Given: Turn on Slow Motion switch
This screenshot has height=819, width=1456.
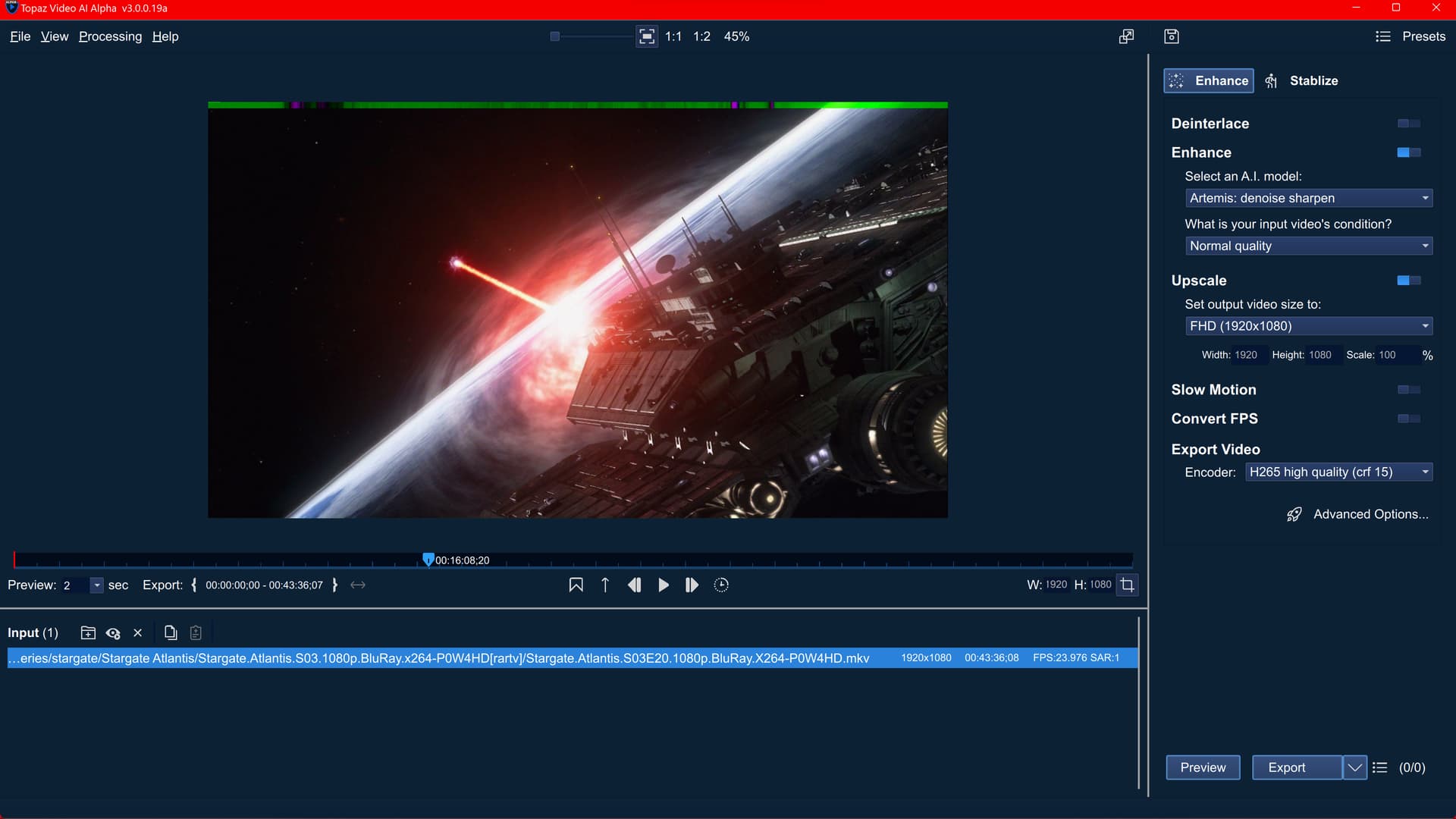Looking at the screenshot, I should pos(1408,390).
